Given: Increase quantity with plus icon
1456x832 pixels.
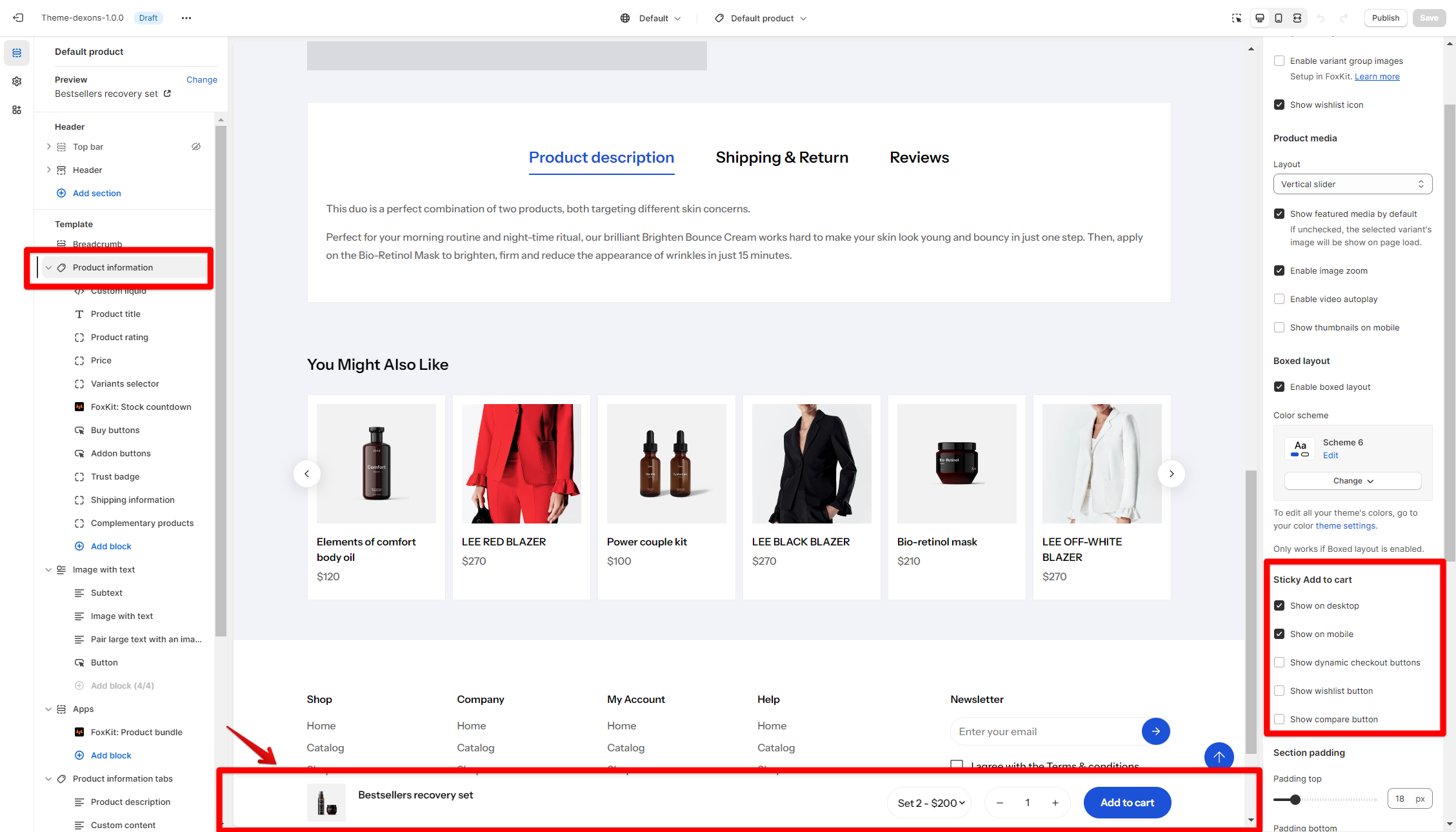Looking at the screenshot, I should (x=1055, y=803).
